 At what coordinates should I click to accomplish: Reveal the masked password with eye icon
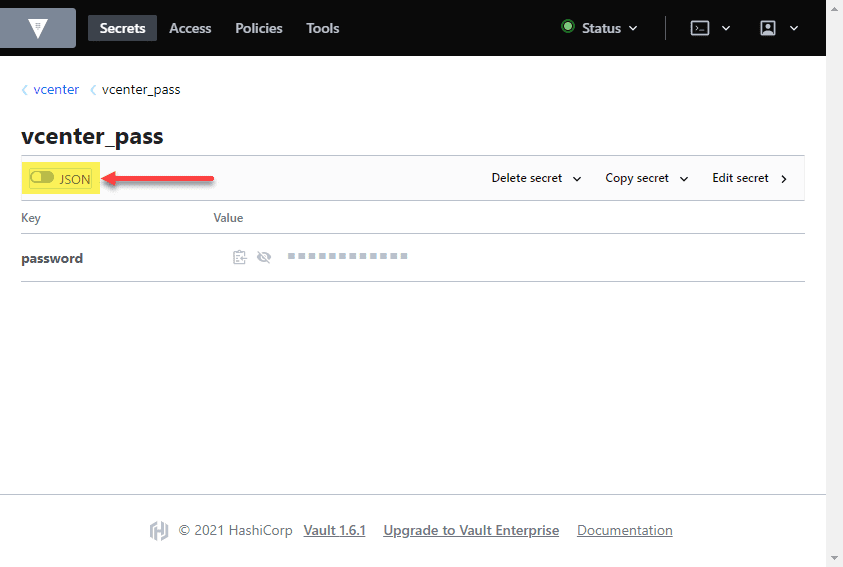264,257
